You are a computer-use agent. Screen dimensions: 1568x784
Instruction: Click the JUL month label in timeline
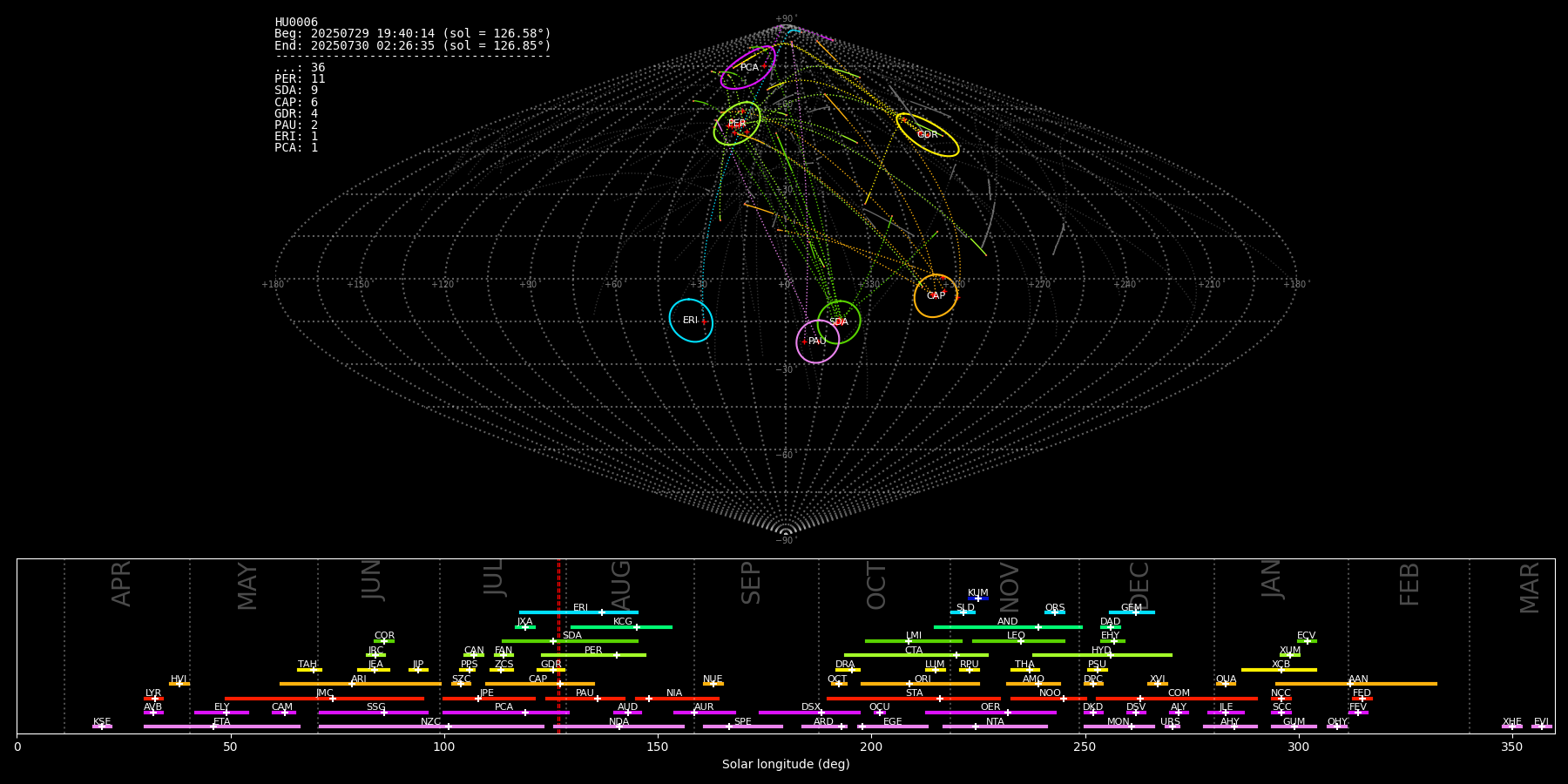[493, 578]
